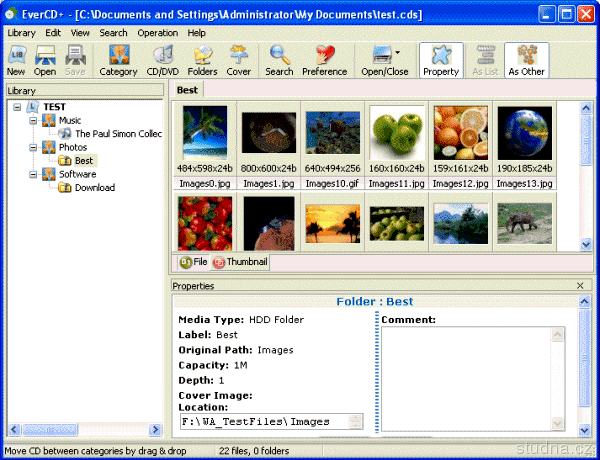Select the Download folder
The height and width of the screenshot is (460, 600).
click(95, 188)
